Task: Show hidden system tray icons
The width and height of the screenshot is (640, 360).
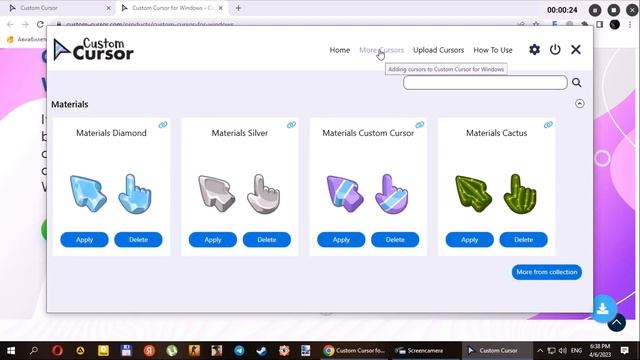Action: point(540,351)
